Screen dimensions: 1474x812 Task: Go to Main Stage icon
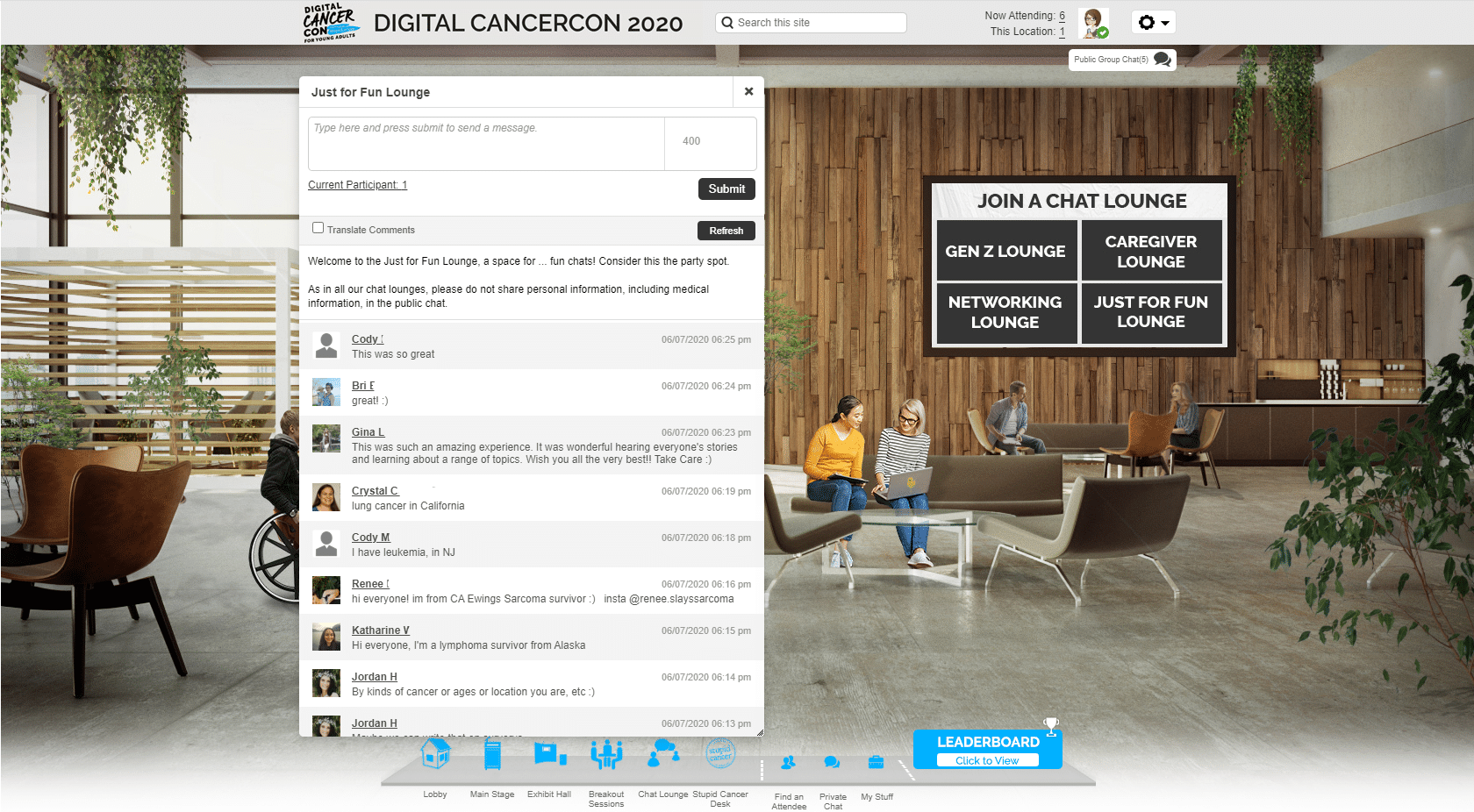click(x=492, y=755)
